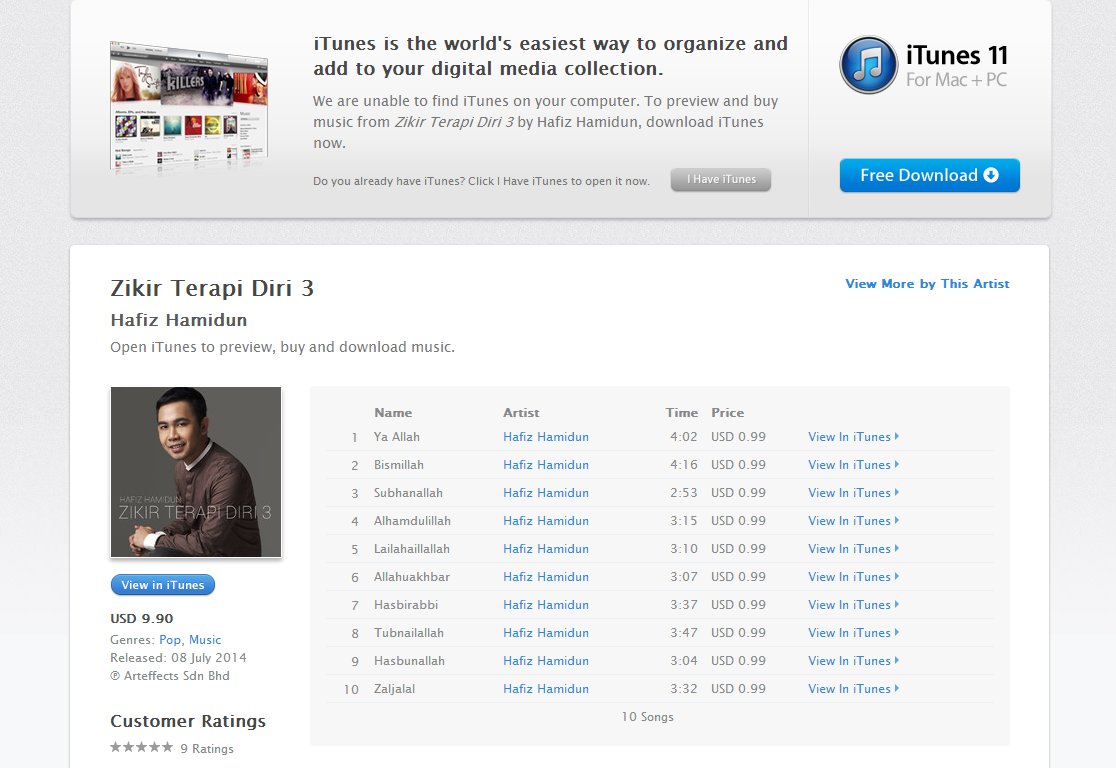Click View In iTunes for Hasbirabbi

853,604
